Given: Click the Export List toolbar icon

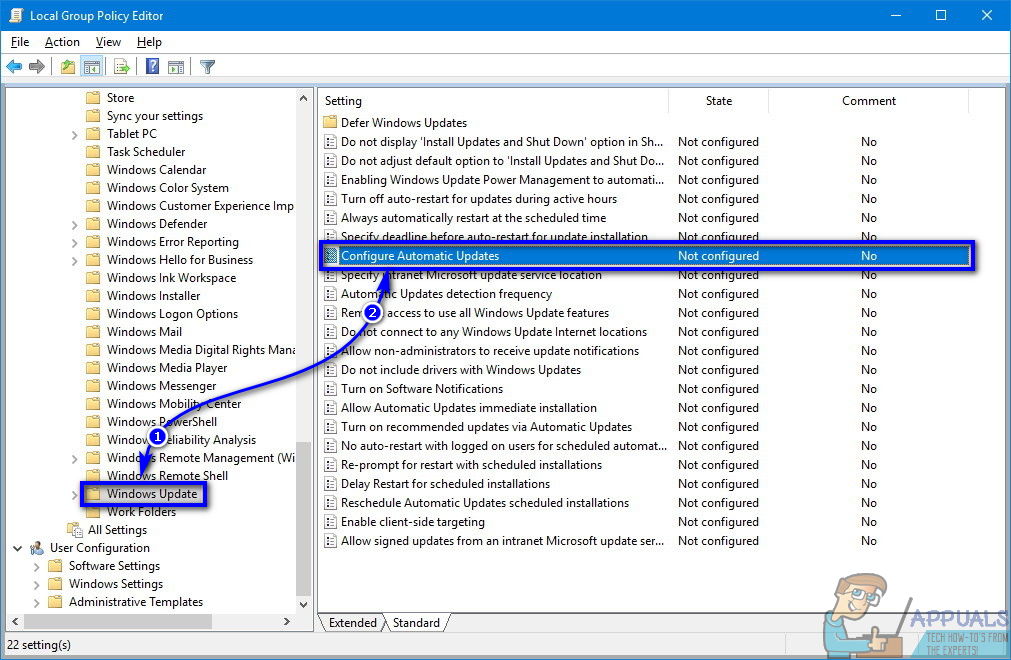Looking at the screenshot, I should [x=122, y=67].
